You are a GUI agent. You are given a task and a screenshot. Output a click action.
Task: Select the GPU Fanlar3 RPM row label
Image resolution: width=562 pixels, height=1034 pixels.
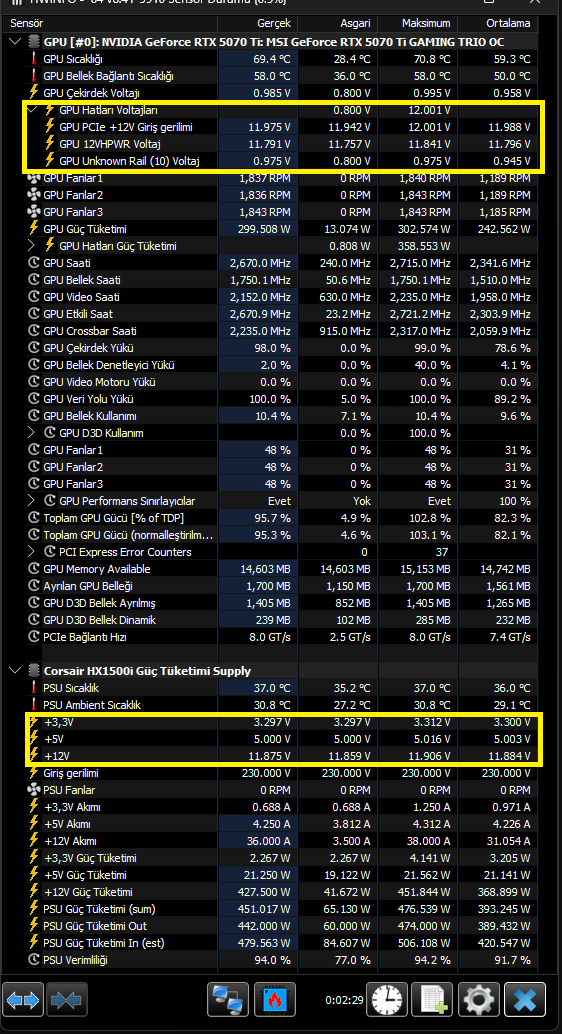[x=73, y=212]
